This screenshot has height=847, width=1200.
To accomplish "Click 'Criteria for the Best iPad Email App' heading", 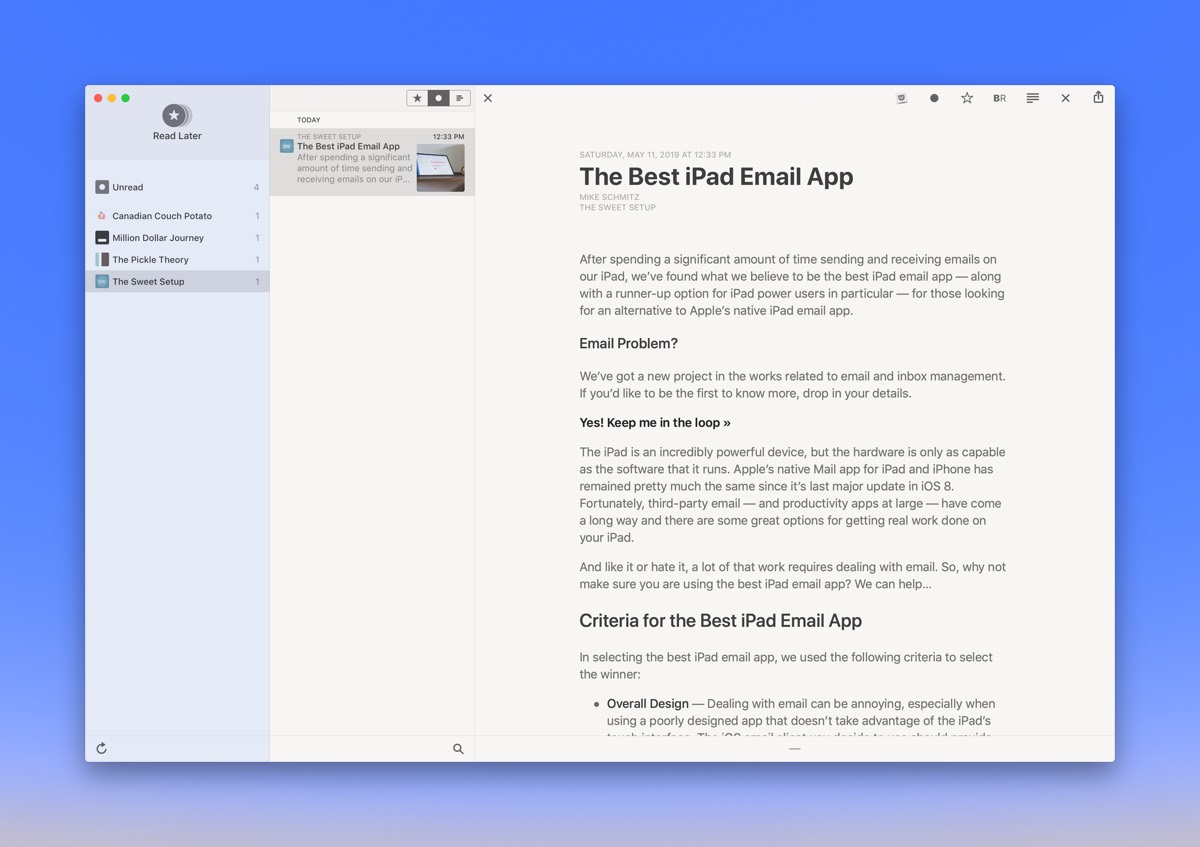I will tap(720, 621).
